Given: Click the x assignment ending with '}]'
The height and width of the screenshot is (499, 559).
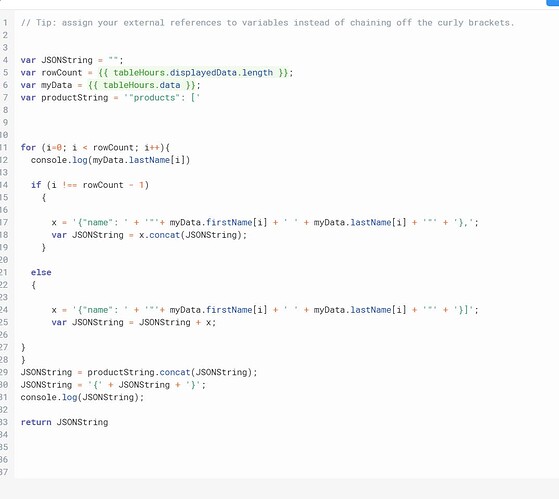Looking at the screenshot, I should 265,310.
